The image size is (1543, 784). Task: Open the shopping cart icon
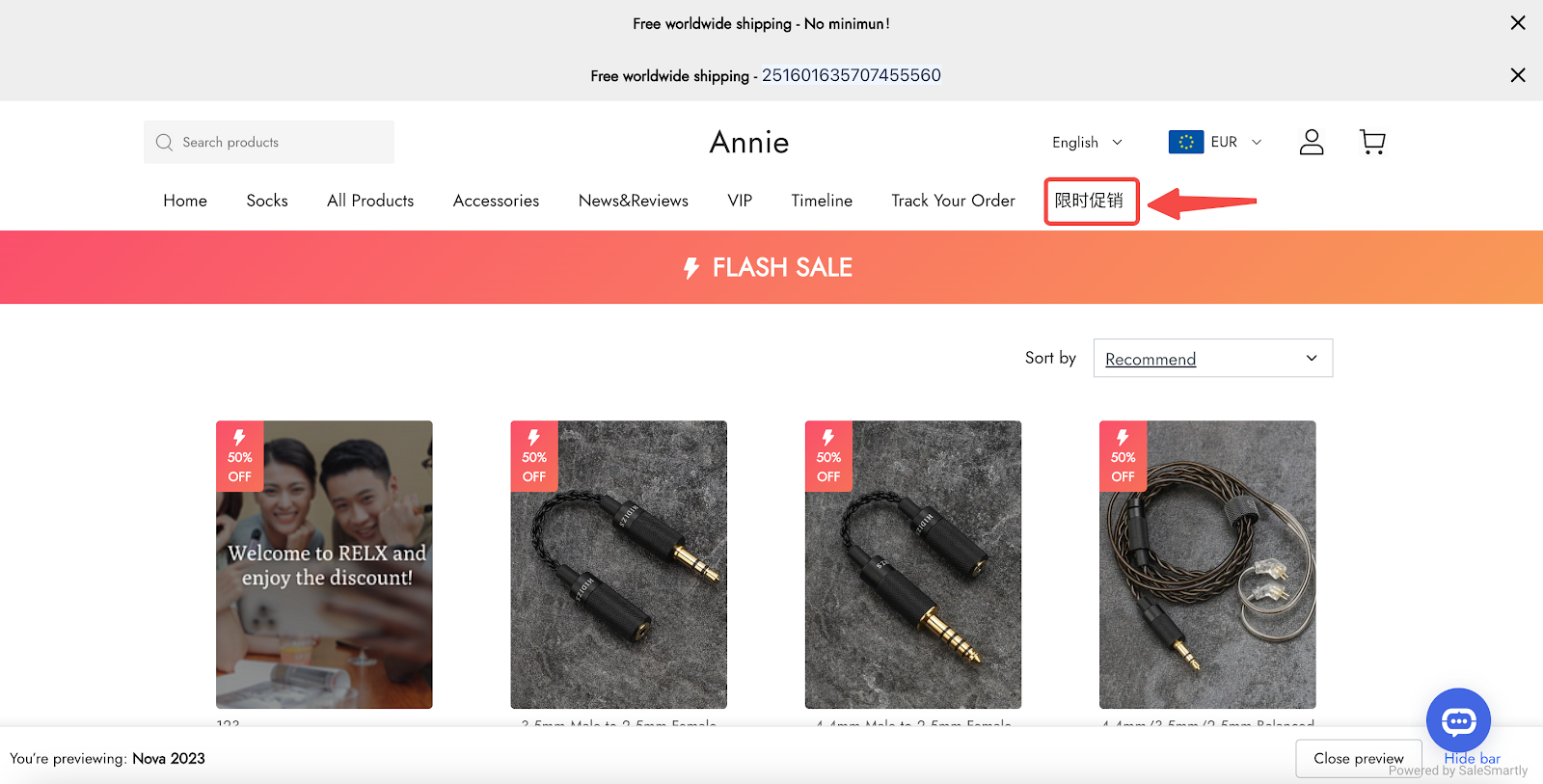(x=1372, y=142)
